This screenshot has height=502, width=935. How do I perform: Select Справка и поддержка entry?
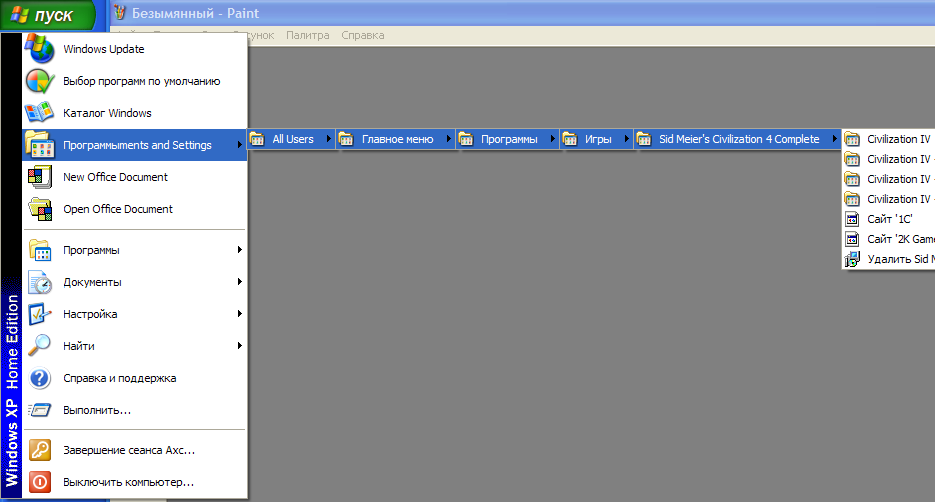click(134, 378)
